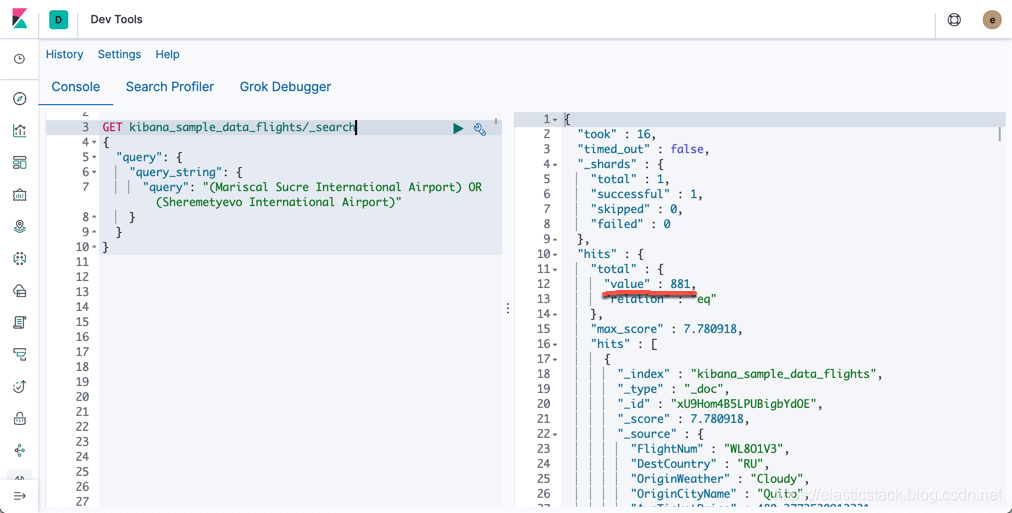Collapse "_shards" fold at response line 4
The width and height of the screenshot is (1012, 513).
pos(554,165)
